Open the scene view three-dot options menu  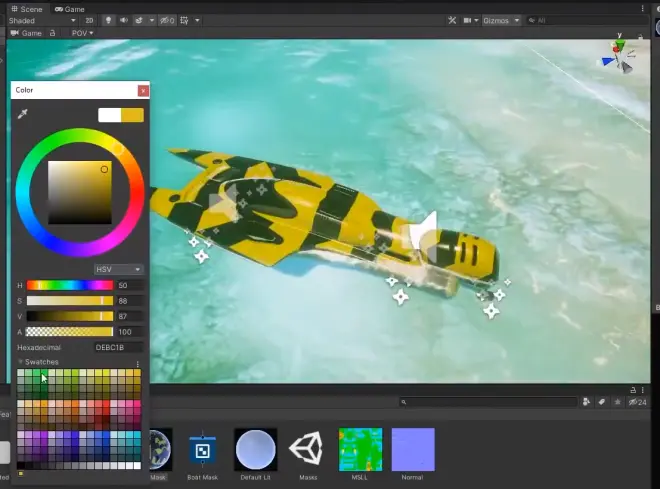point(642,8)
